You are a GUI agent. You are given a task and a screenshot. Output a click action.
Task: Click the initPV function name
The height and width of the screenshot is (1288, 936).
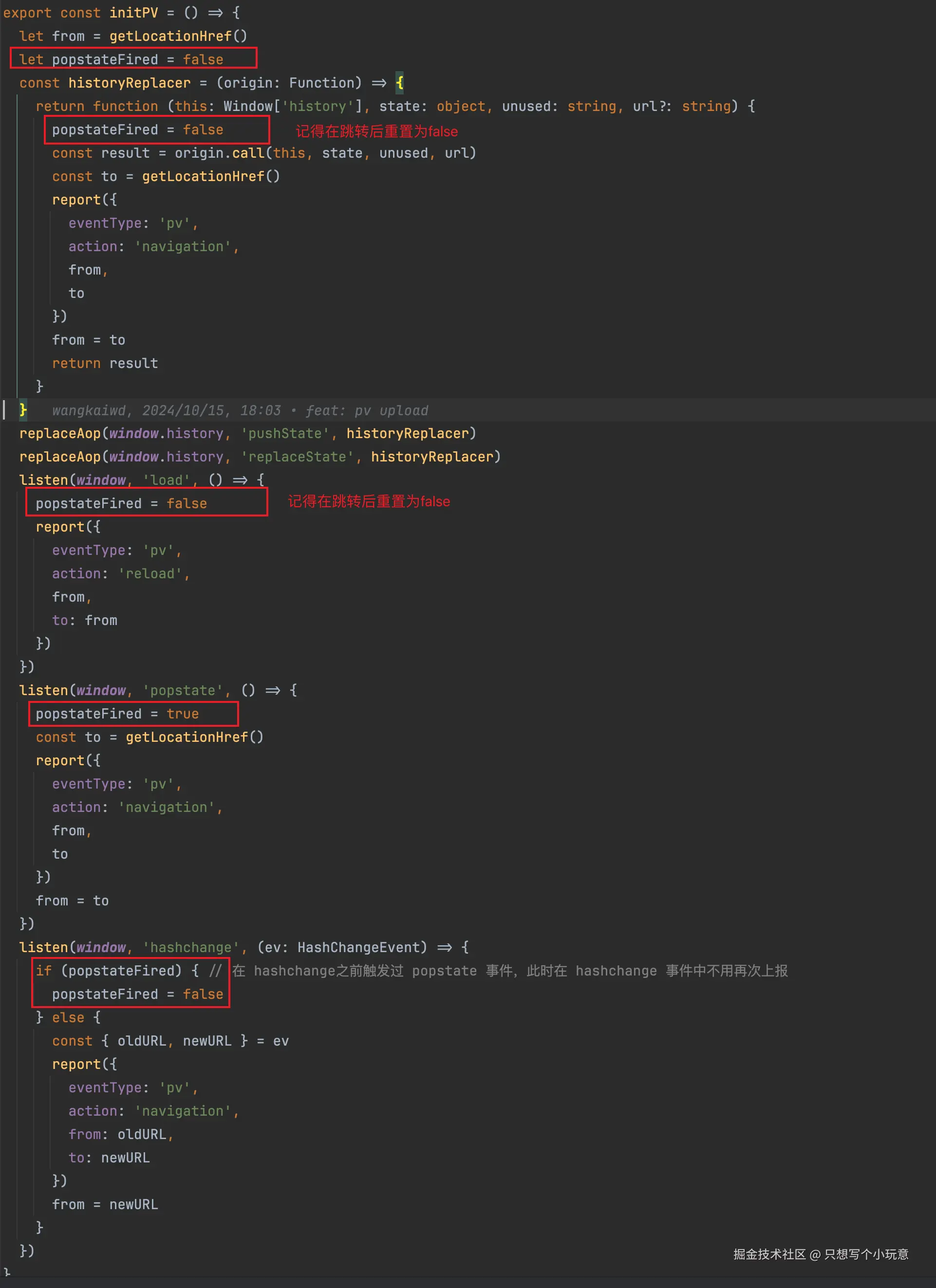133,13
